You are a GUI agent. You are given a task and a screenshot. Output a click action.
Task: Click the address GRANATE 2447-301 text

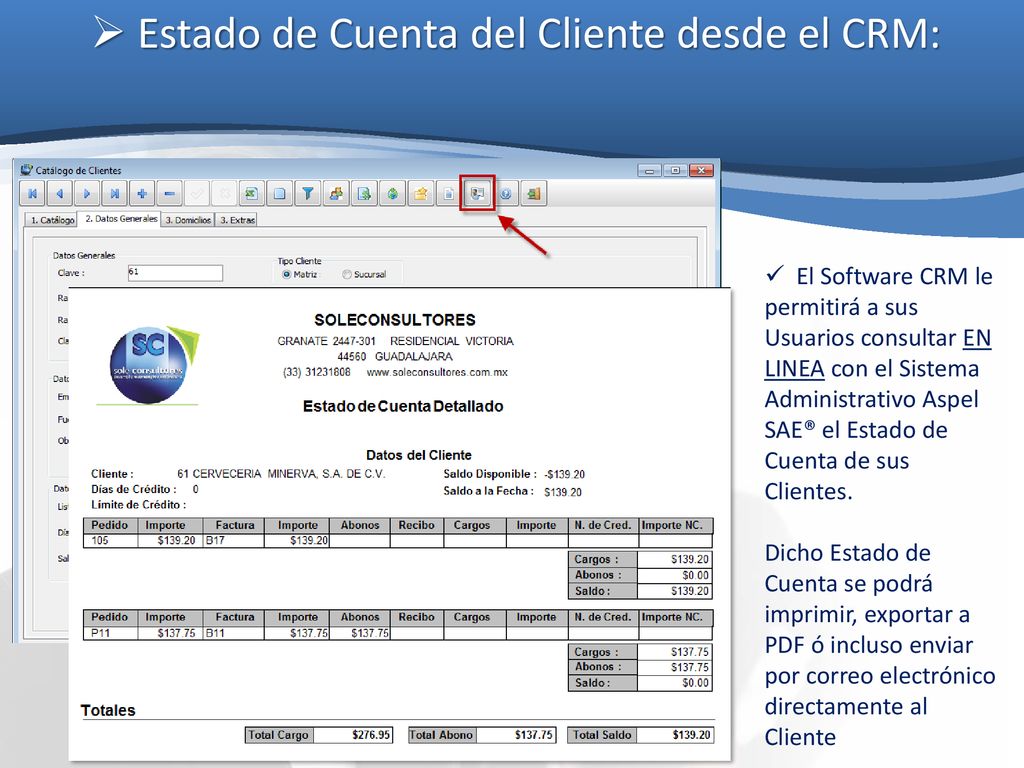pyautogui.click(x=327, y=341)
